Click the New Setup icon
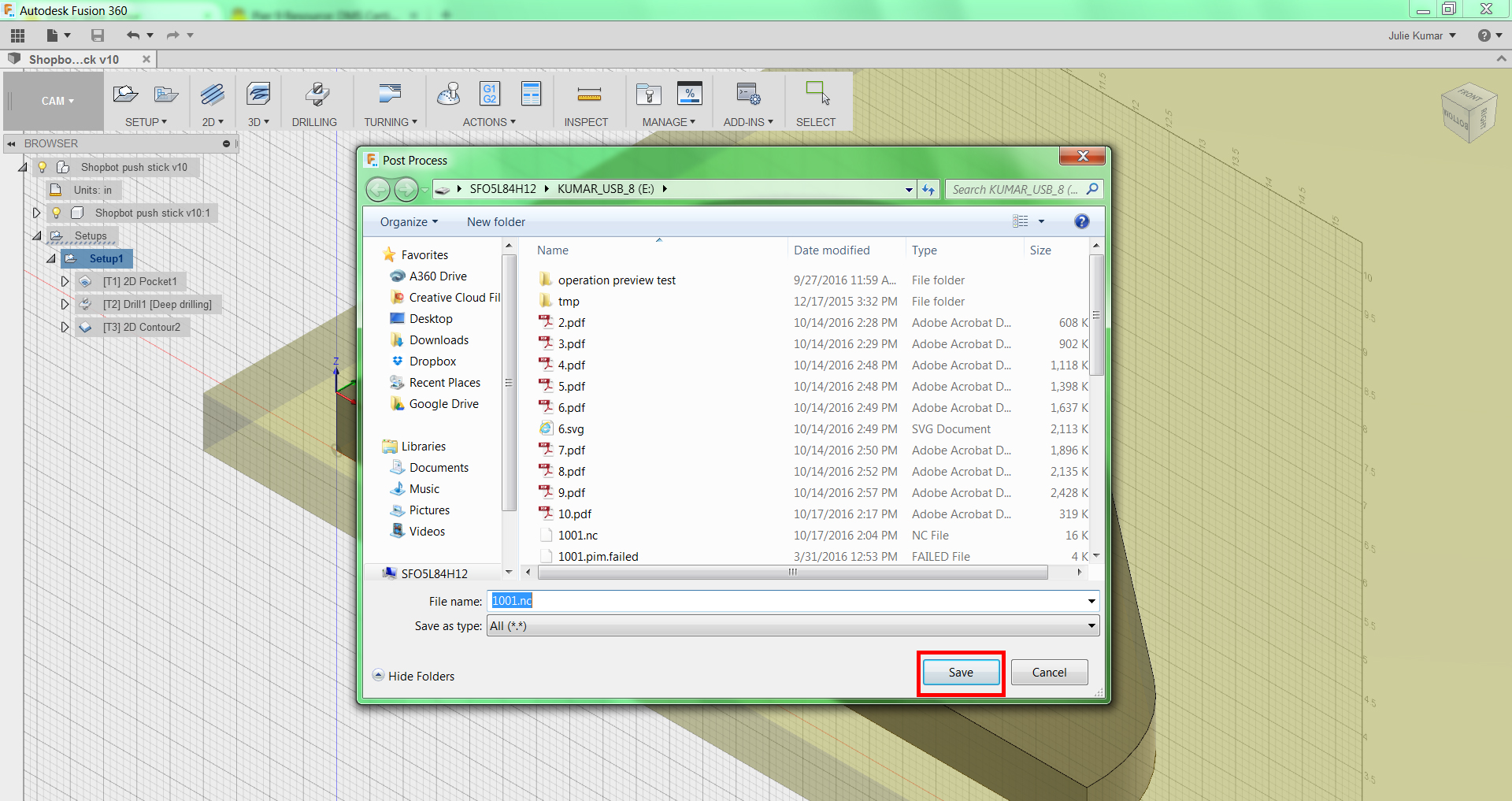Image resolution: width=1512 pixels, height=801 pixels. coord(125,95)
